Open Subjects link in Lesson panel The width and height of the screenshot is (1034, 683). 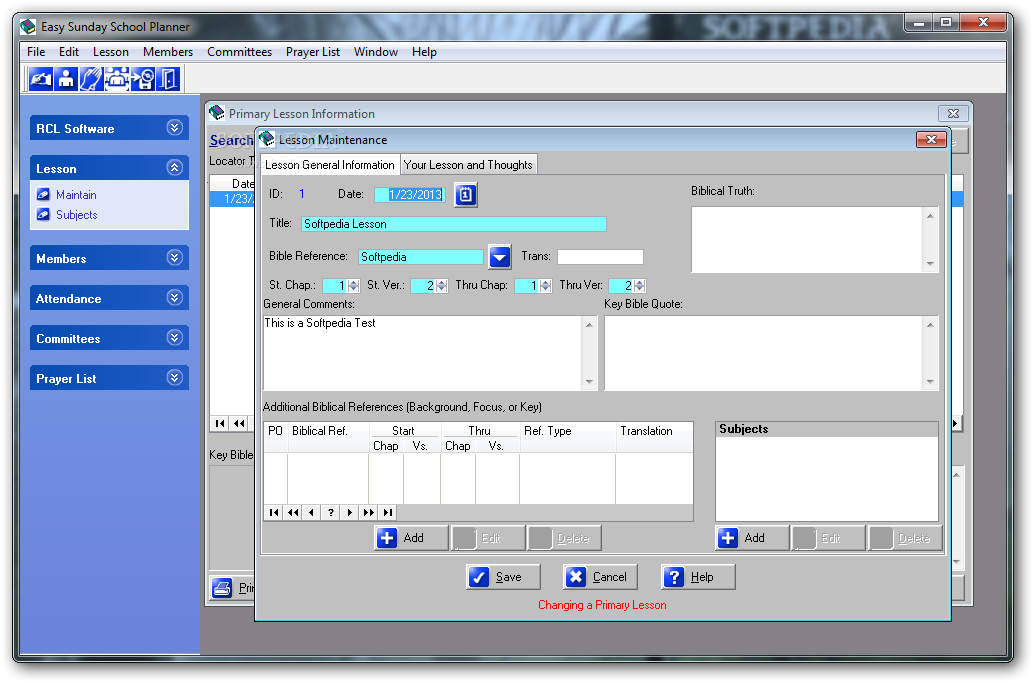tap(76, 214)
